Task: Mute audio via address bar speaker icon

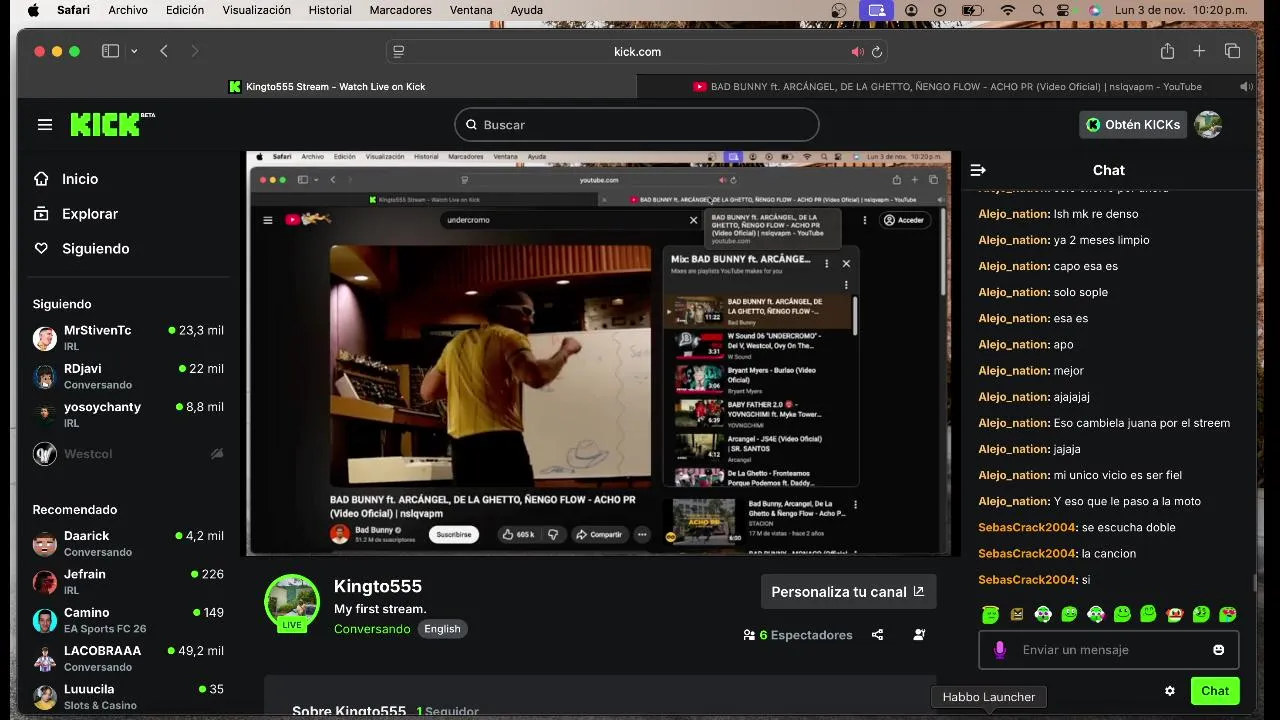Action: (857, 52)
